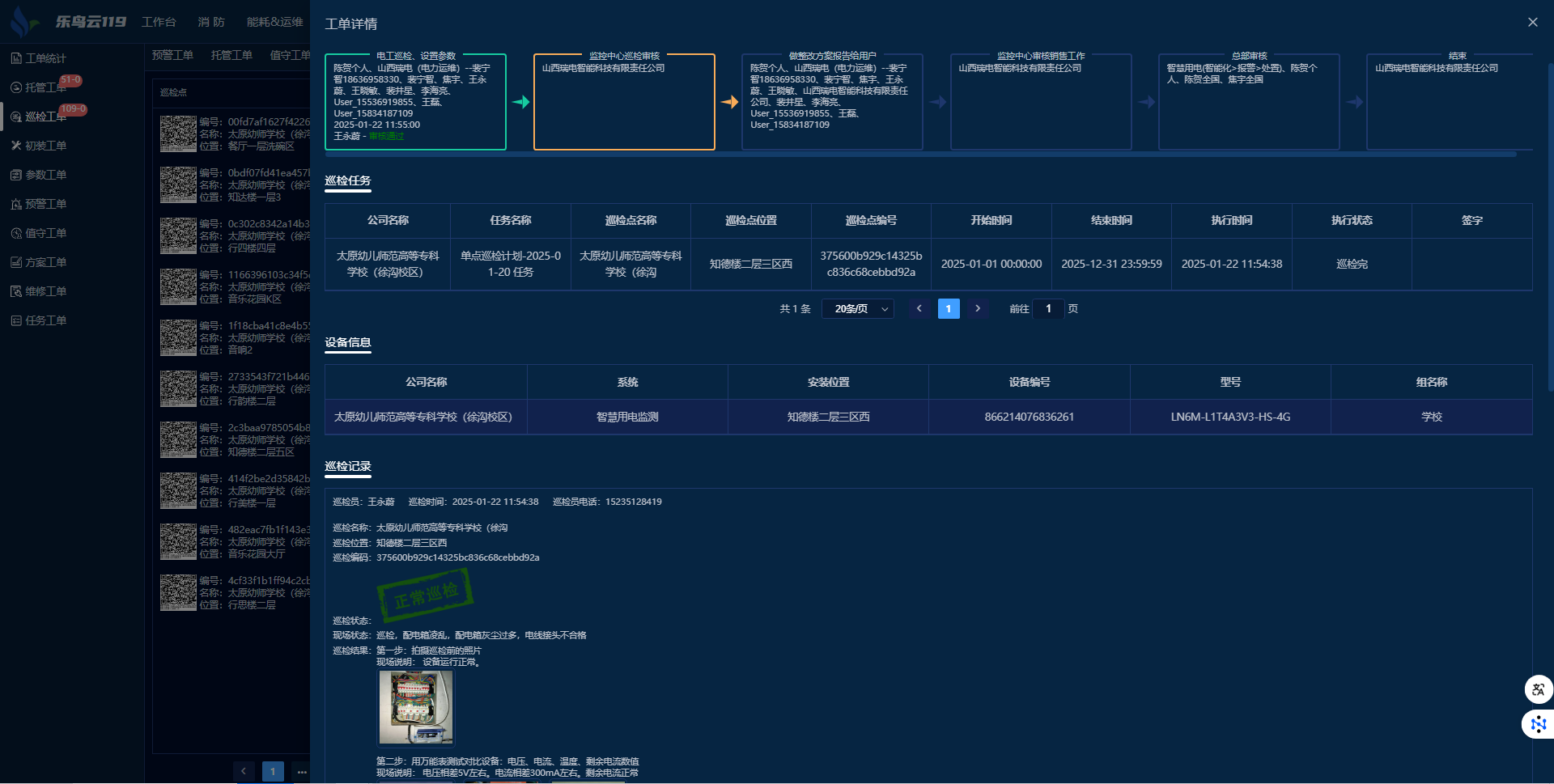This screenshot has width=1554, height=784.
Task: Go to previous page in 巡检任务 table
Action: point(919,308)
